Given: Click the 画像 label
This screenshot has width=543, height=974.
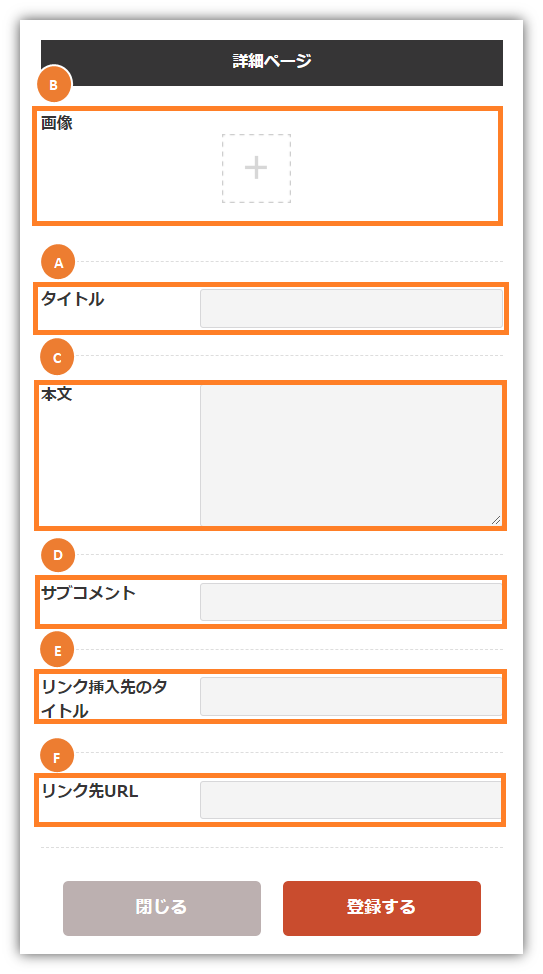Looking at the screenshot, I should tap(57, 123).
